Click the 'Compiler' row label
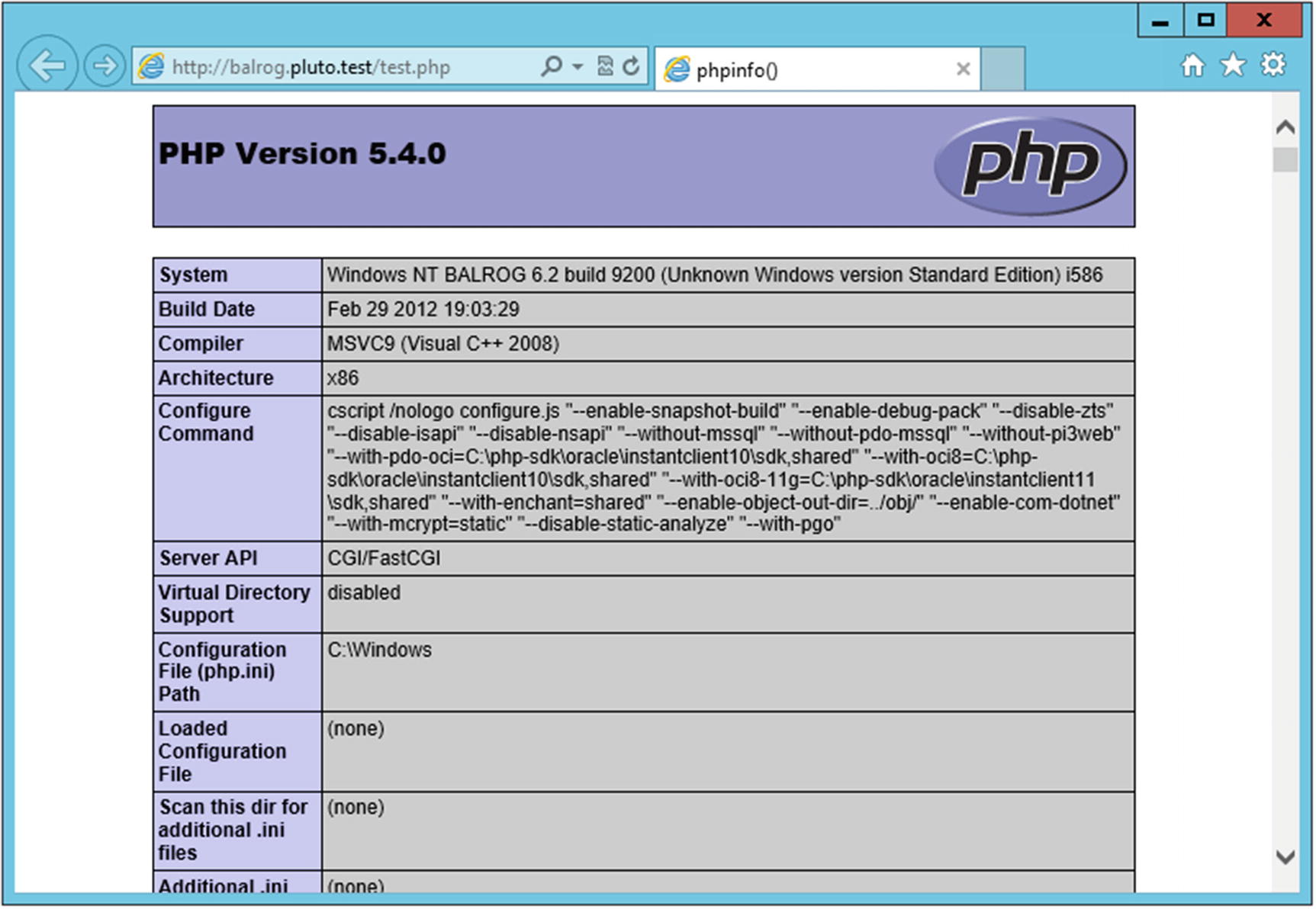This screenshot has height=909, width=1316. tap(201, 343)
